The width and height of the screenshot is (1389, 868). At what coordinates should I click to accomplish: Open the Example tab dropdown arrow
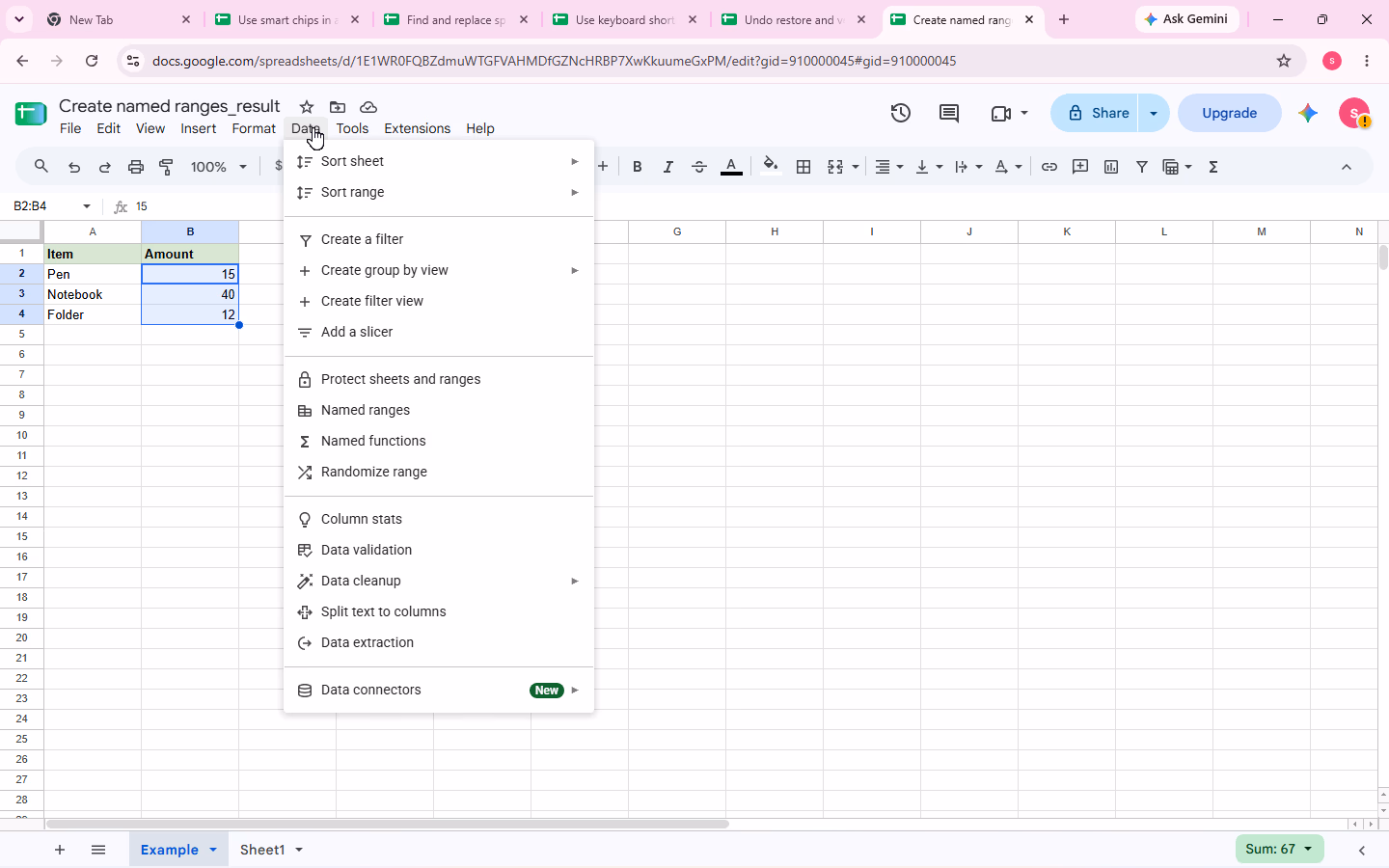tap(213, 850)
